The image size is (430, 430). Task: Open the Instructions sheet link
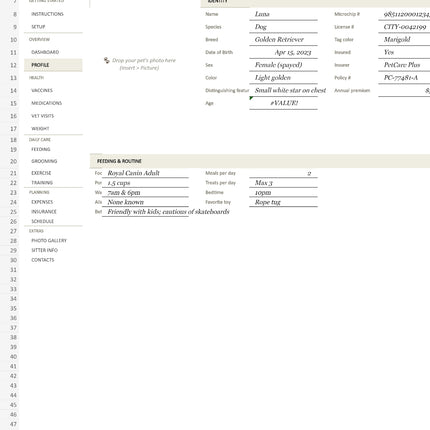pyautogui.click(x=47, y=14)
